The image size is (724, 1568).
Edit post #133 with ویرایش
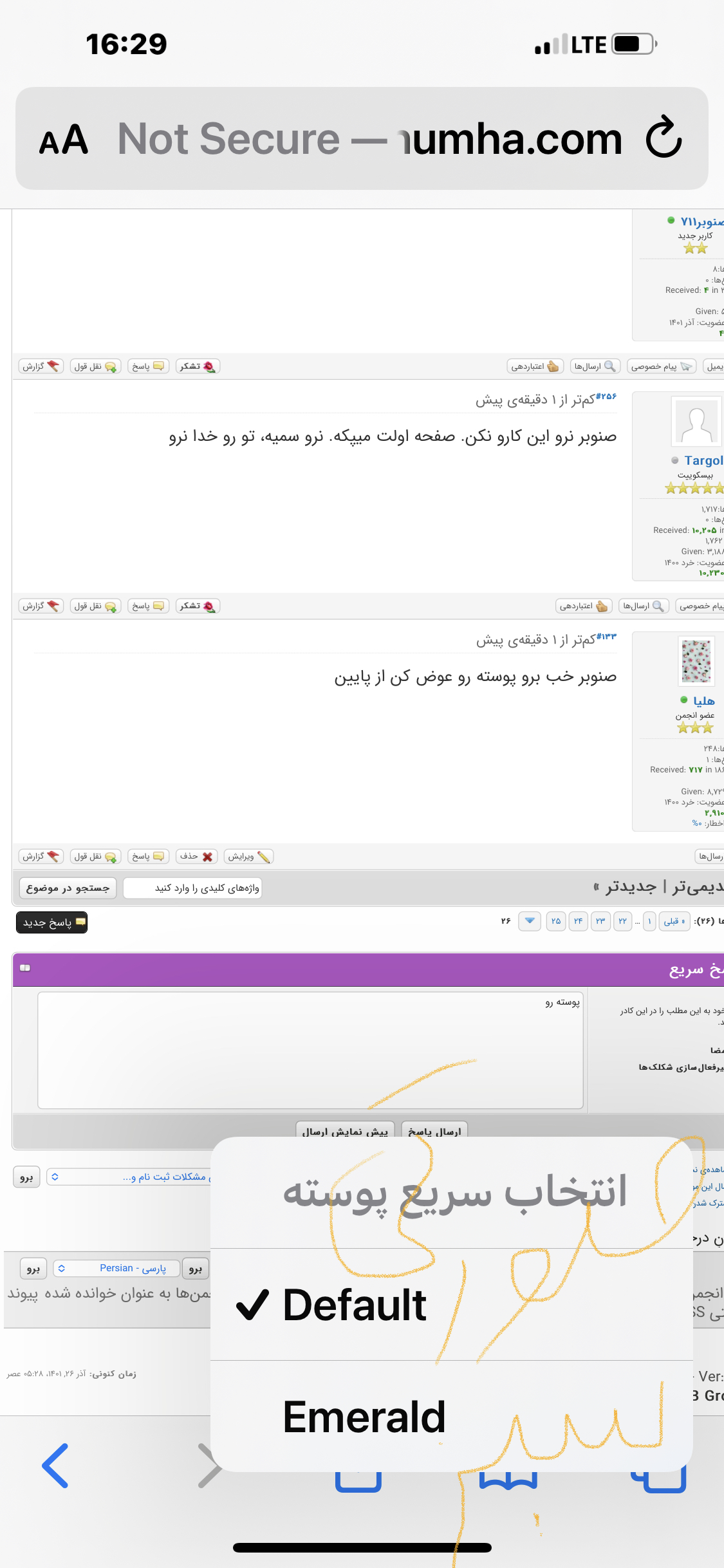(249, 856)
